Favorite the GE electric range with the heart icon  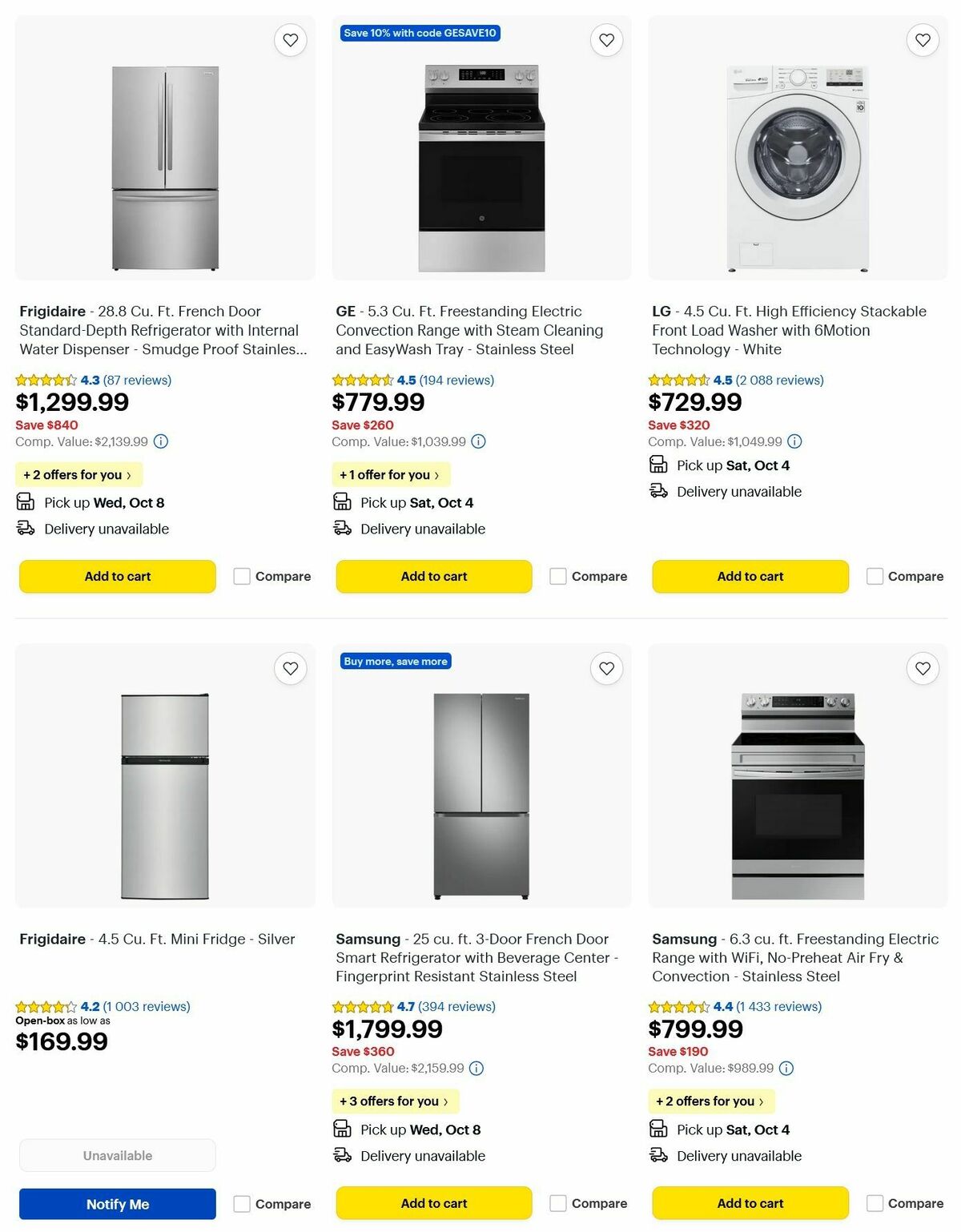(x=608, y=38)
